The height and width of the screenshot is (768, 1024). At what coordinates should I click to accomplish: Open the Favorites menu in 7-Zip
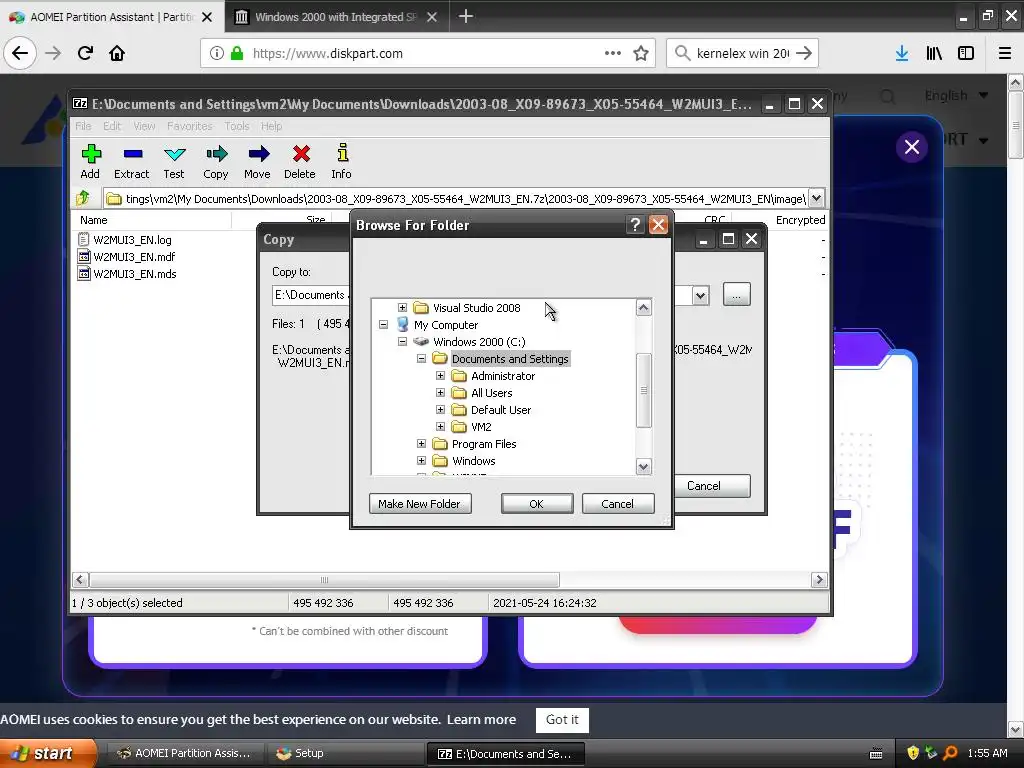coord(189,126)
